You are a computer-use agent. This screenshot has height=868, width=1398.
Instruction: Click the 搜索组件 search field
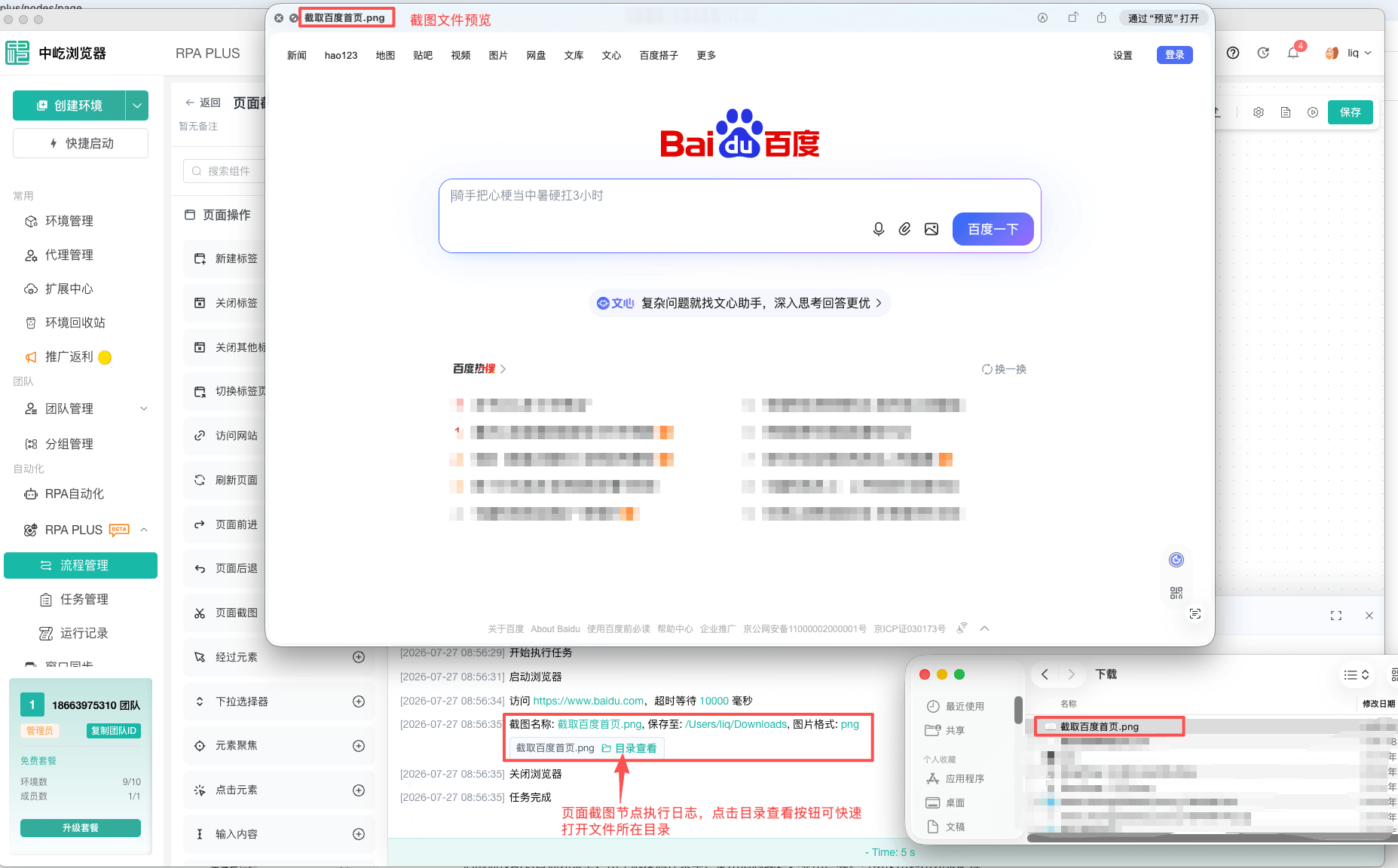coord(225,171)
